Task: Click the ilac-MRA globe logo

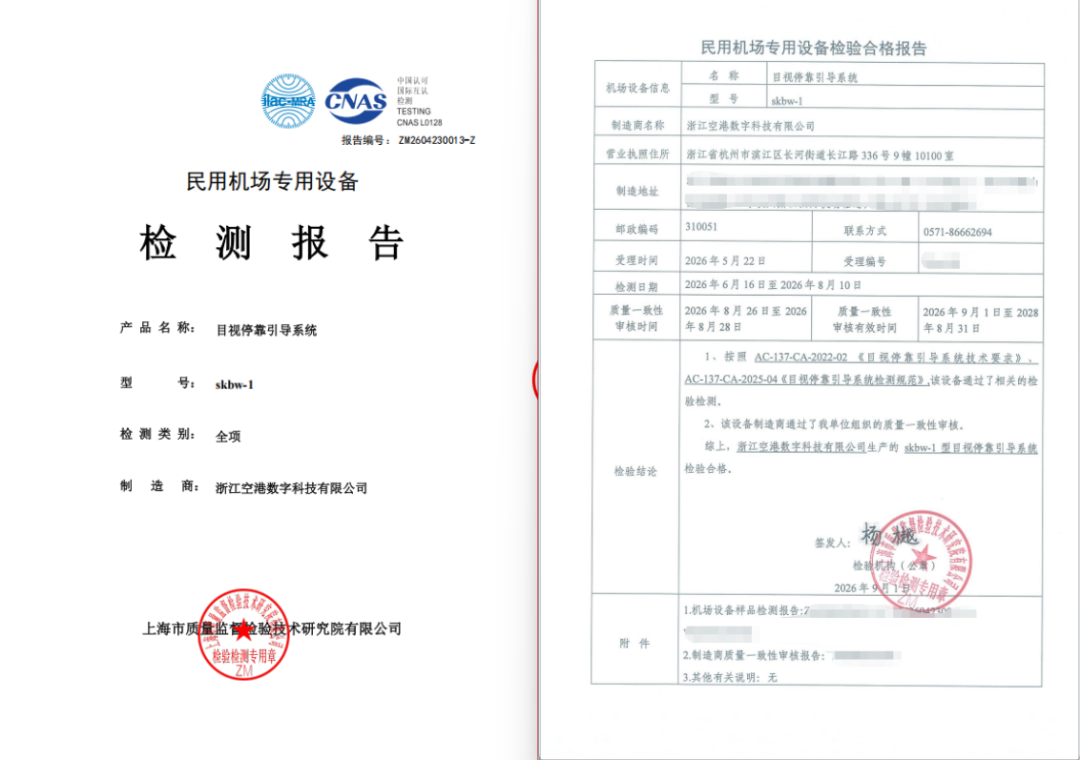Action: [289, 101]
